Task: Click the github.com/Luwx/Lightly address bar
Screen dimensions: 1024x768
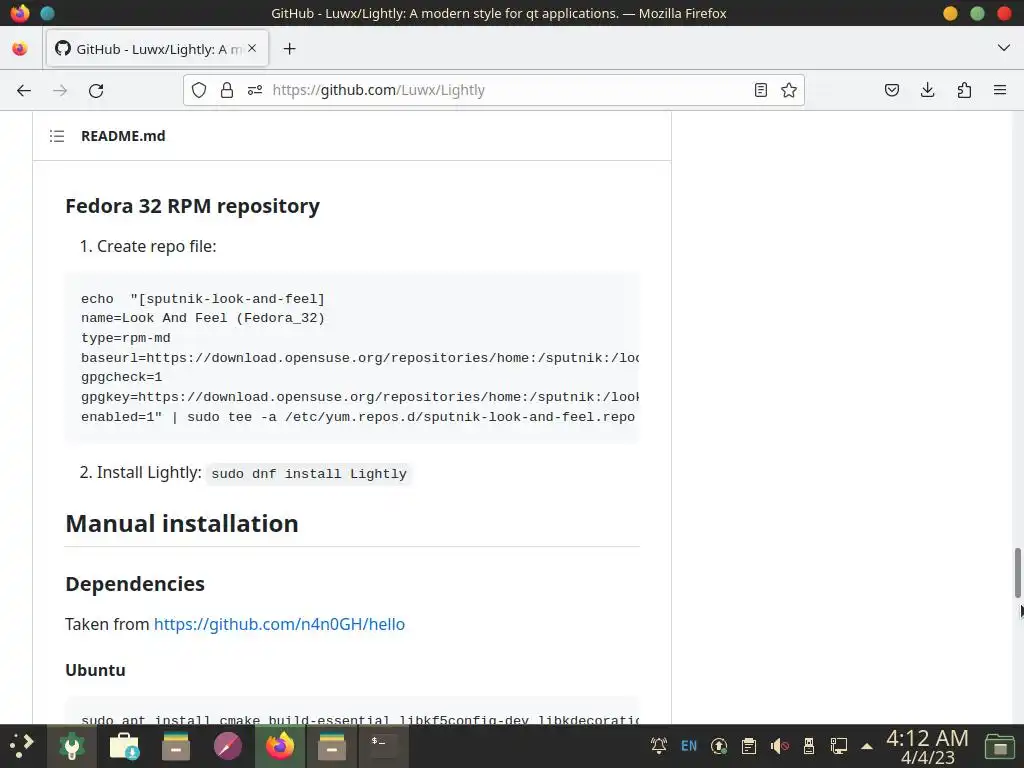Action: click(x=494, y=90)
